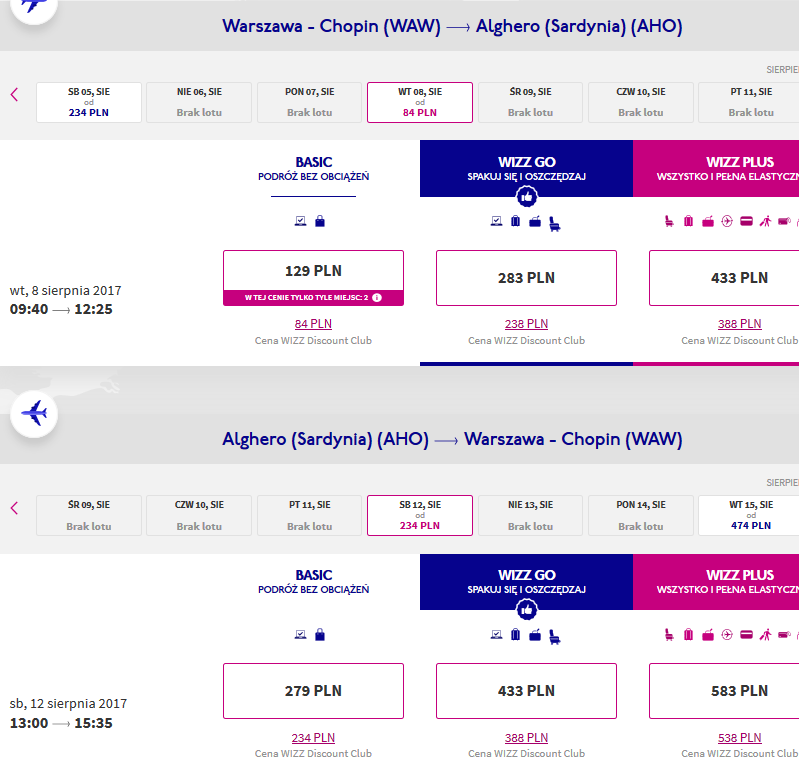The height and width of the screenshot is (759, 799).
Task: Click the return flight airplane icon
Action: point(34,414)
